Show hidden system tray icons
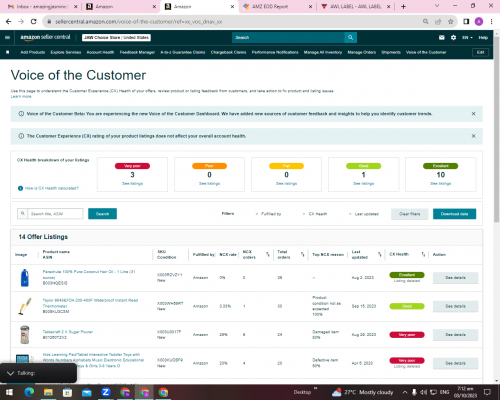The image size is (500, 400). click(405, 392)
